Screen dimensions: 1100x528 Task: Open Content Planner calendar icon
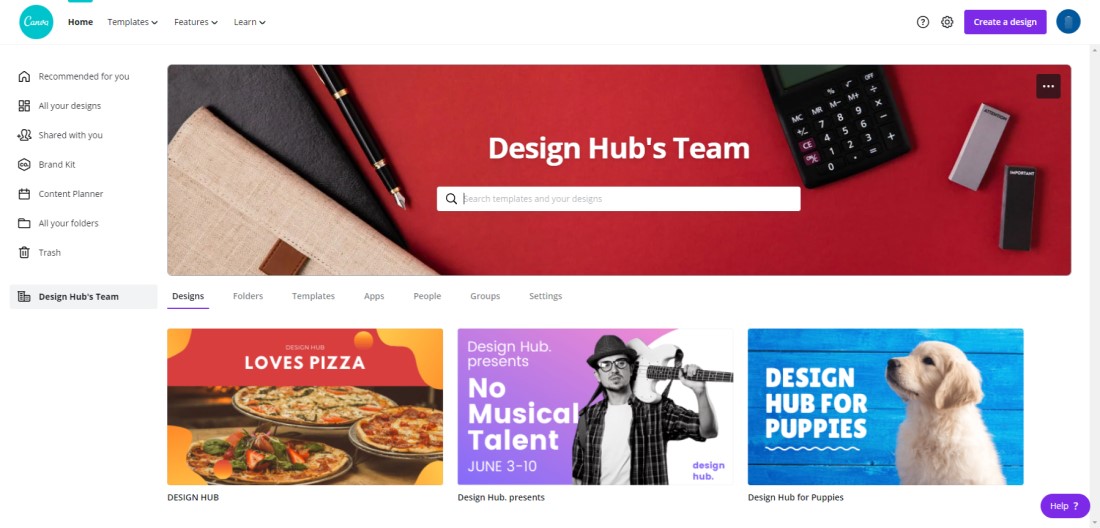(24, 194)
